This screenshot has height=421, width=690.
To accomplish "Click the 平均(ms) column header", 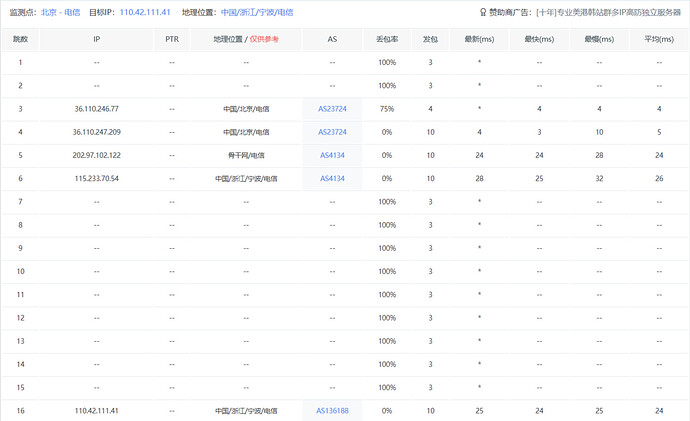I will (659, 39).
